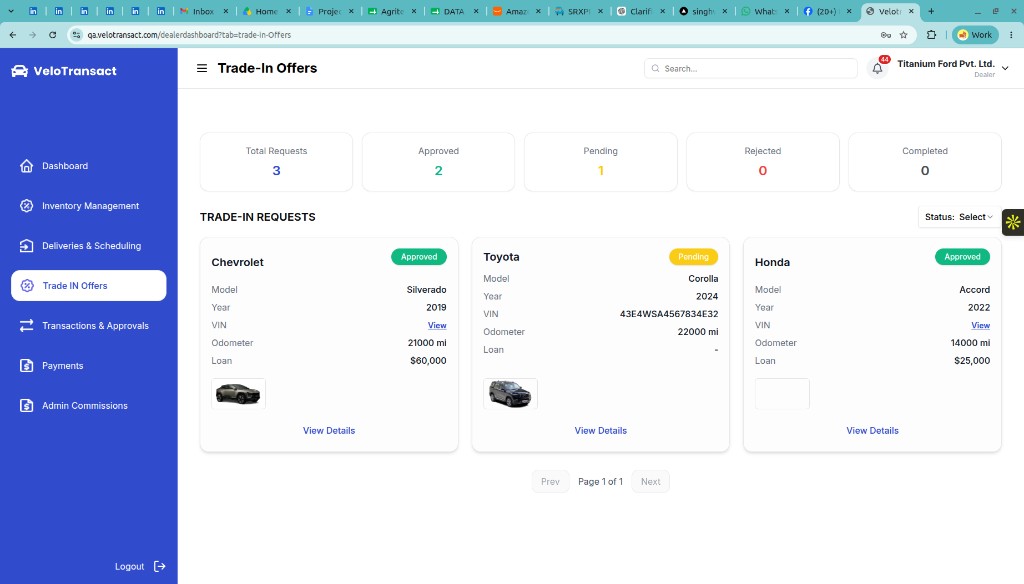View Details of Toyota request
Viewport: 1024px width, 584px height.
601,430
